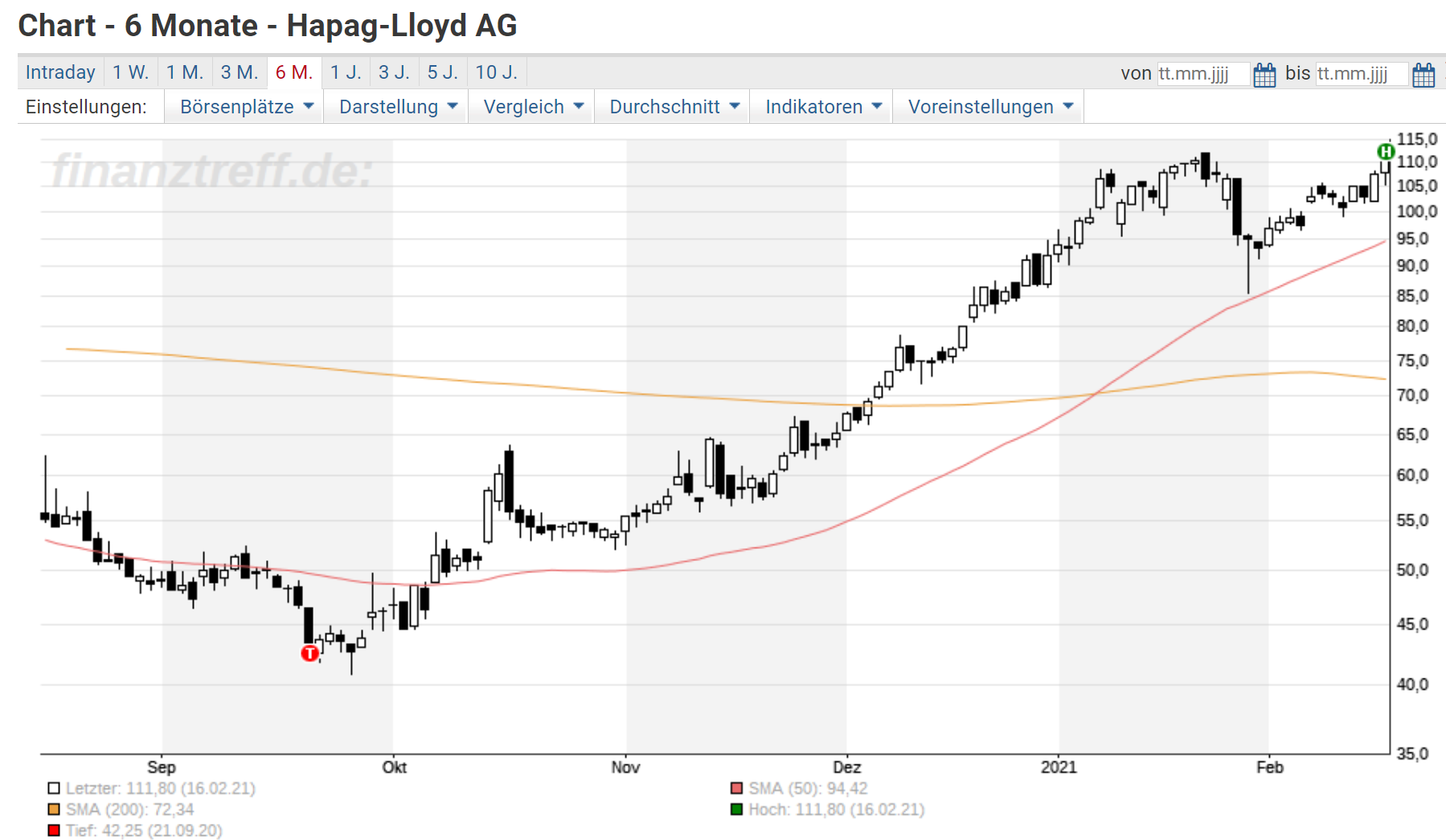
Task: Select the 3 M. time range tab
Action: click(239, 72)
